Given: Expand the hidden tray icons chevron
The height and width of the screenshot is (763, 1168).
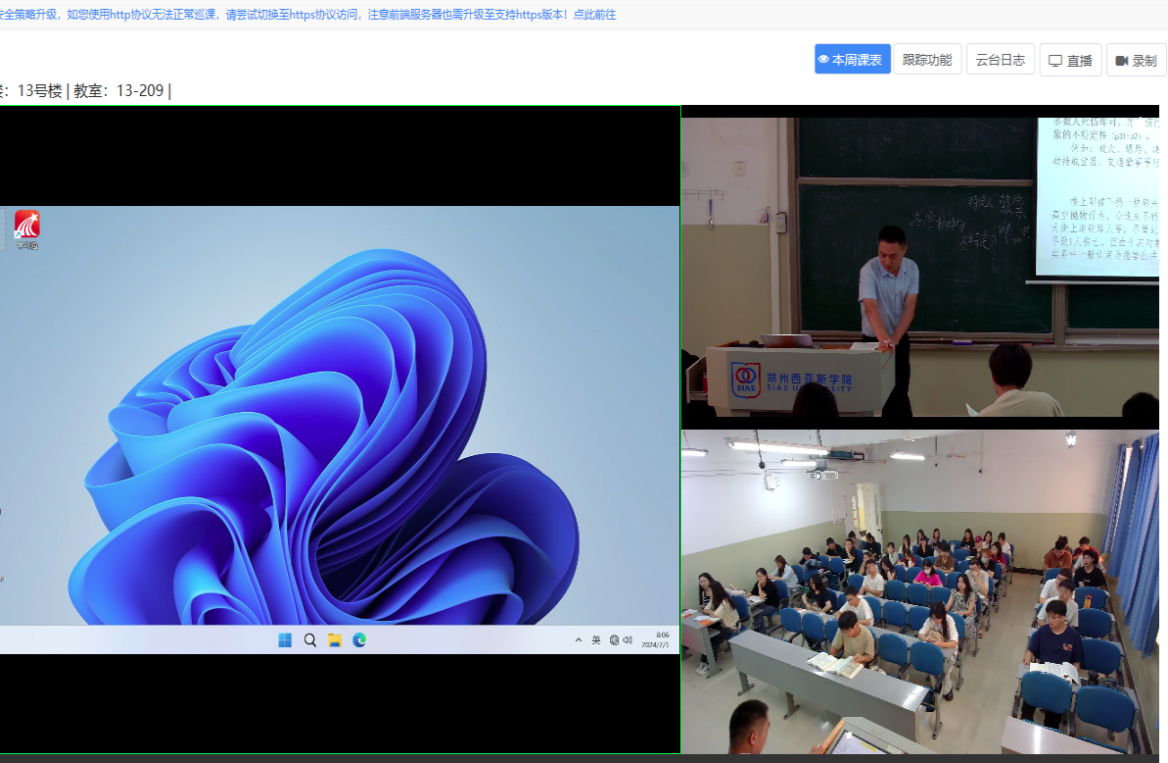Looking at the screenshot, I should point(578,640).
